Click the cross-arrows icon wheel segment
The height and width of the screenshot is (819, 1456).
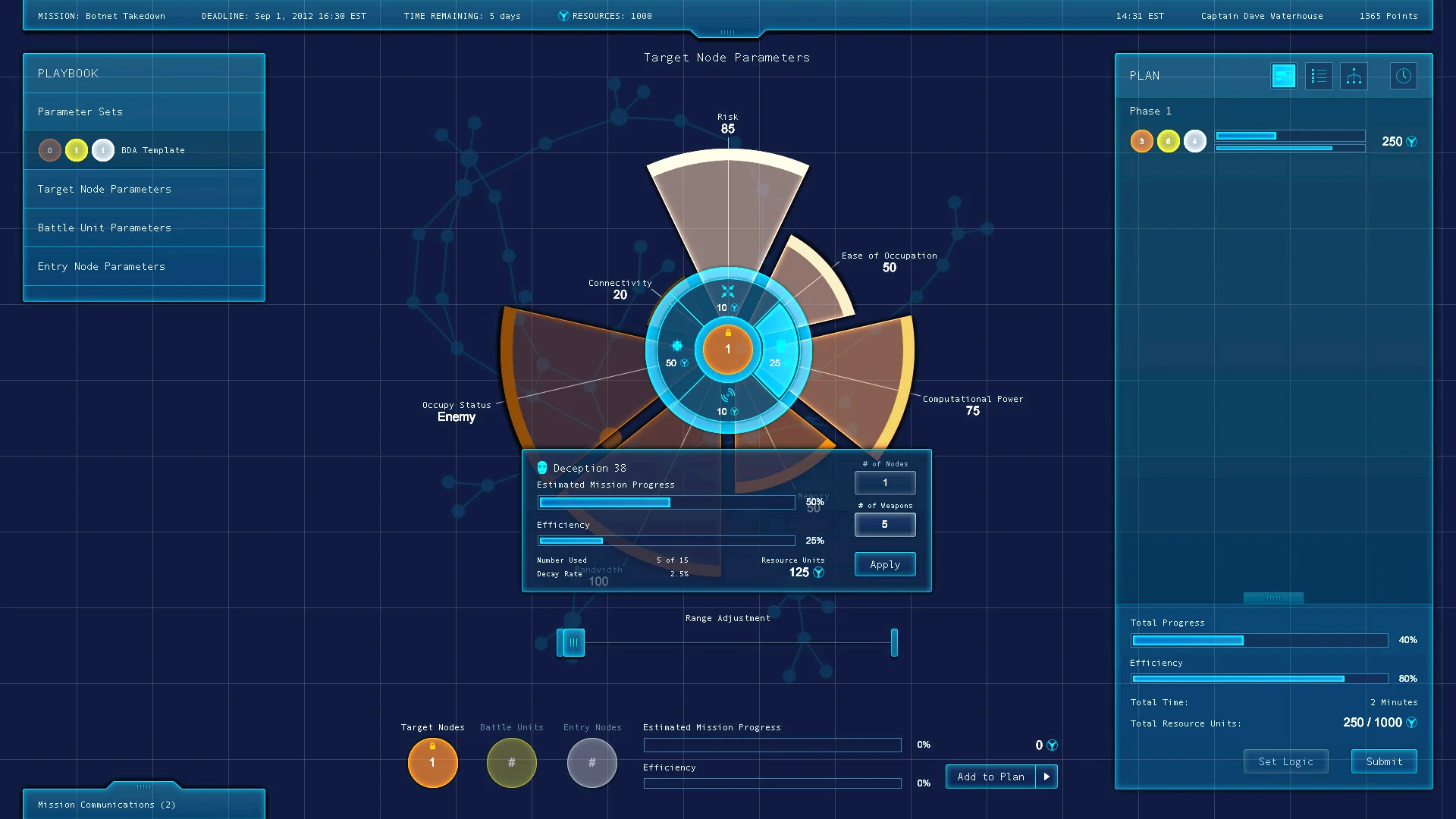click(x=727, y=293)
